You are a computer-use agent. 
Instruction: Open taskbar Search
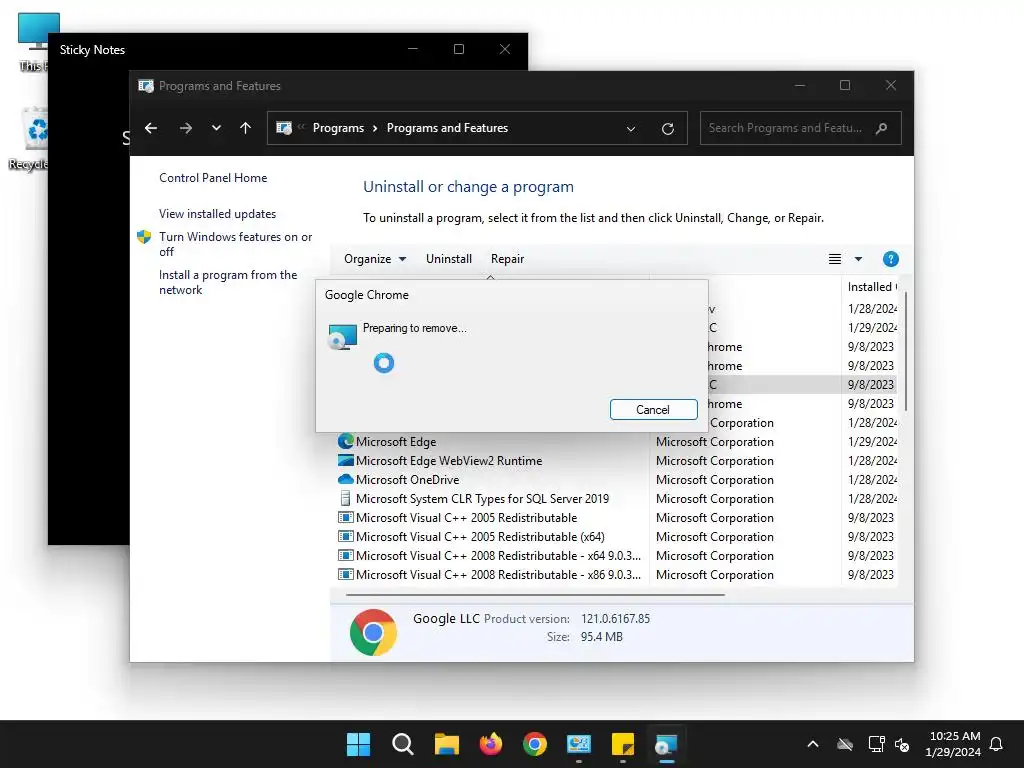tap(402, 744)
